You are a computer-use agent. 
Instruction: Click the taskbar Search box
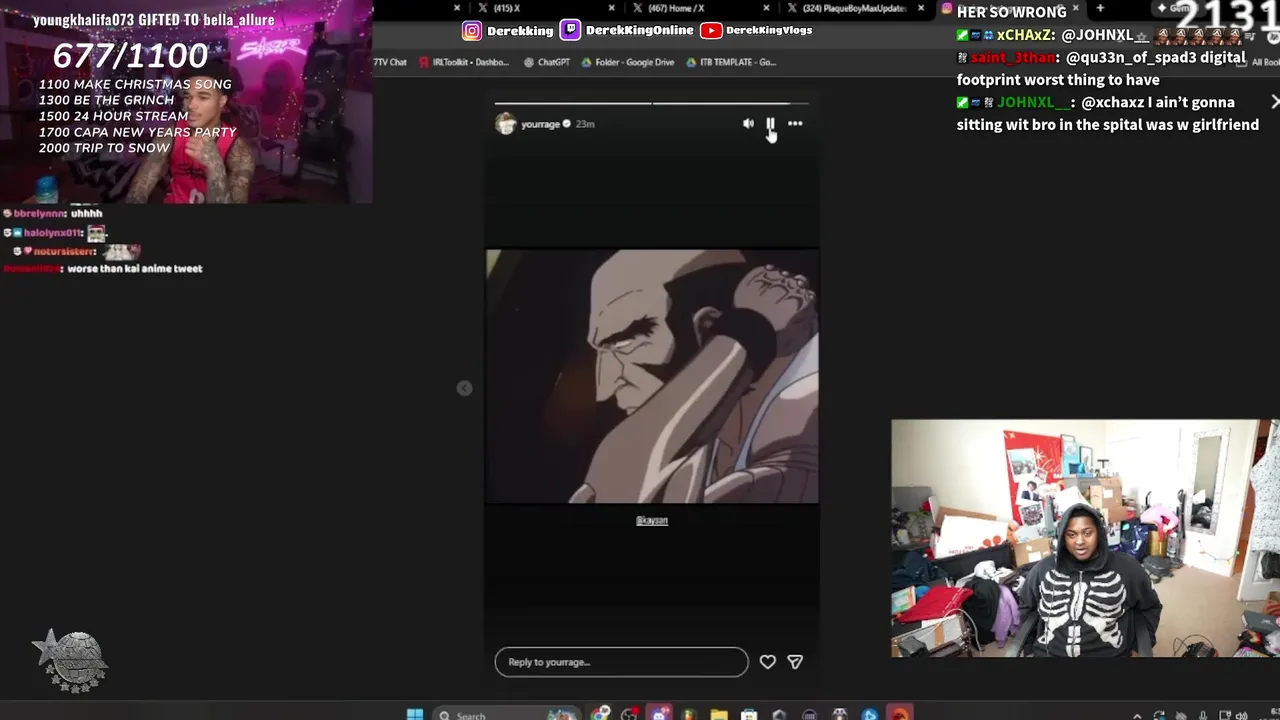pyautogui.click(x=507, y=714)
